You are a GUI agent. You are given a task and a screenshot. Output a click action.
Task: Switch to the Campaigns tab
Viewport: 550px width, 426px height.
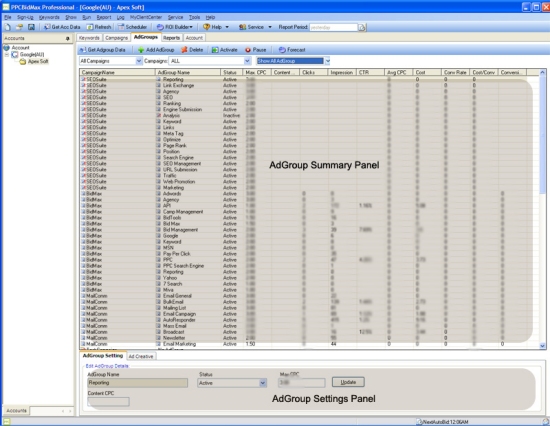pos(116,38)
